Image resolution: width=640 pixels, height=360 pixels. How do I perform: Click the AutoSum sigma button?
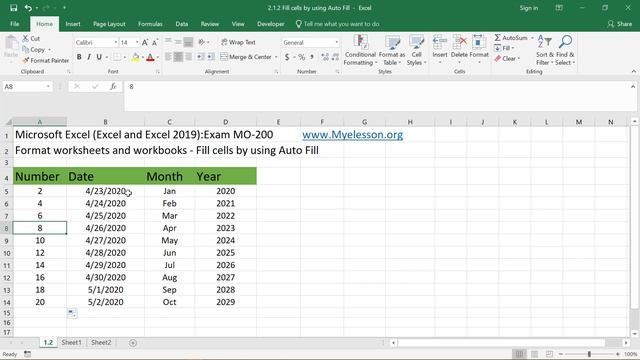(511, 38)
